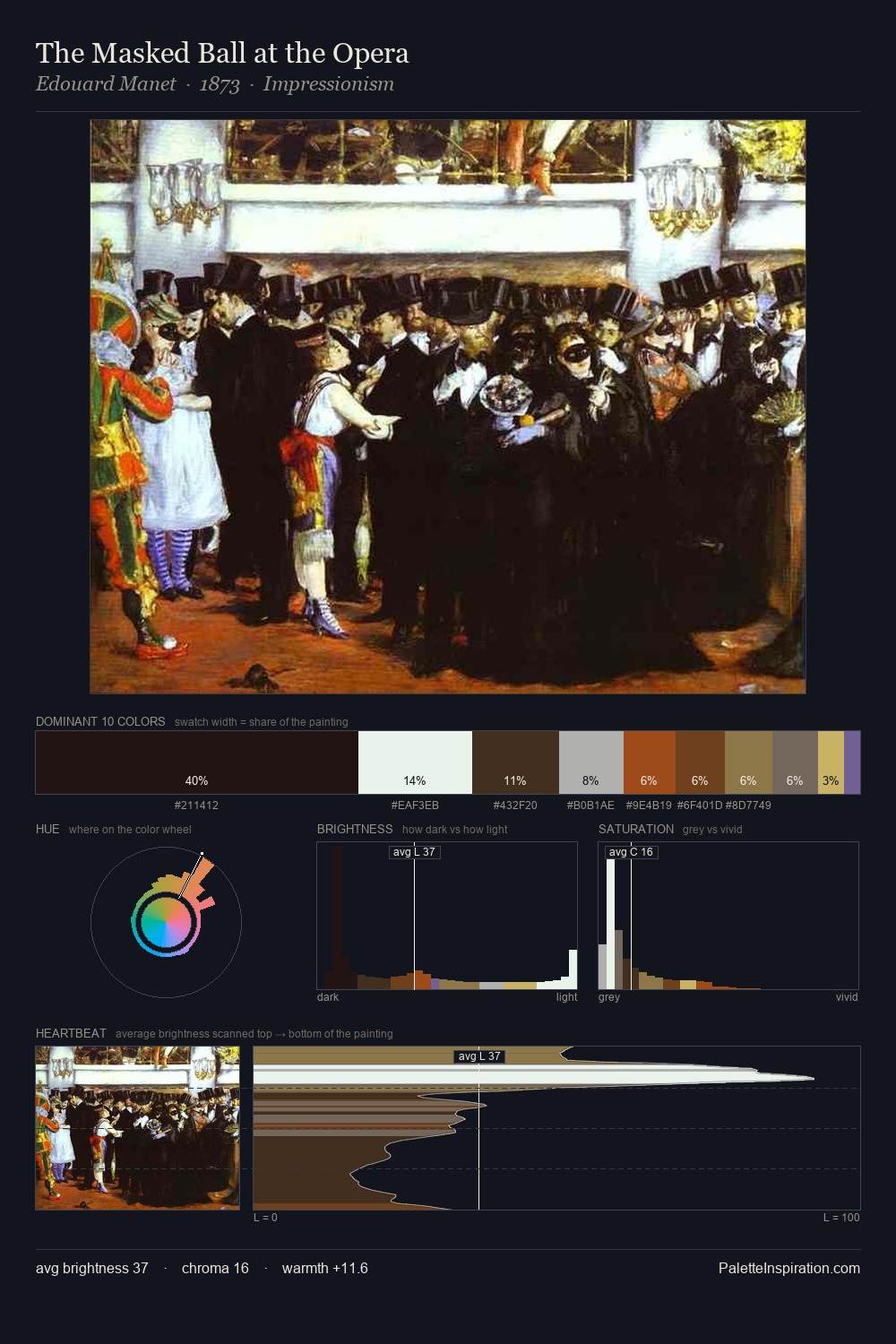This screenshot has height=1344, width=896.
Task: Click the HUE section heading
Action: point(47,829)
